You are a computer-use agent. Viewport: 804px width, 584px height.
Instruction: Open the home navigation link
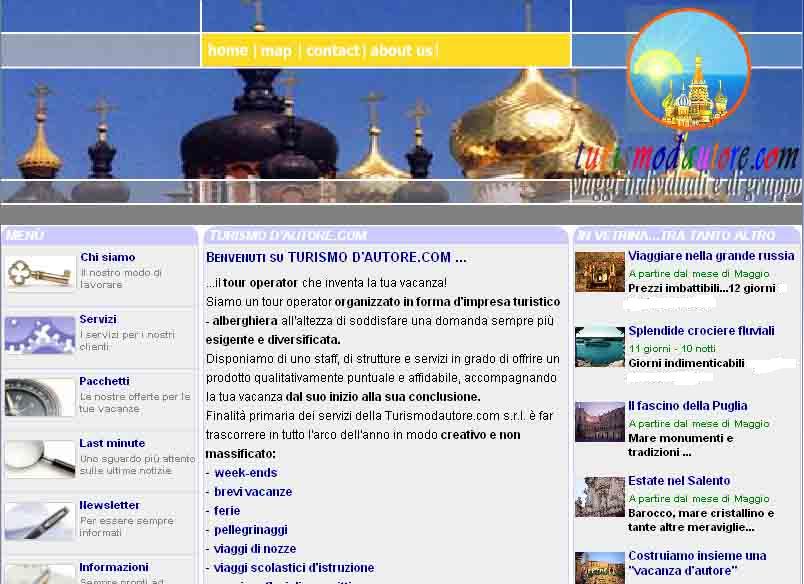coord(228,50)
